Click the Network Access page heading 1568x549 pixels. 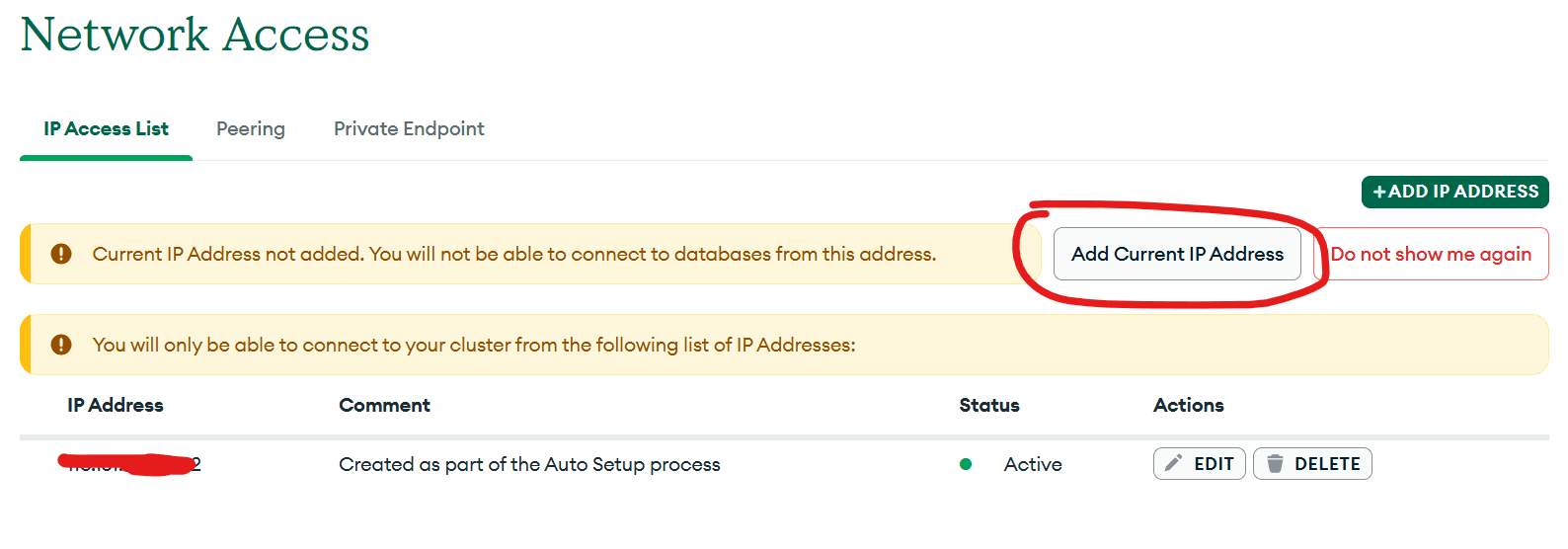coord(195,36)
